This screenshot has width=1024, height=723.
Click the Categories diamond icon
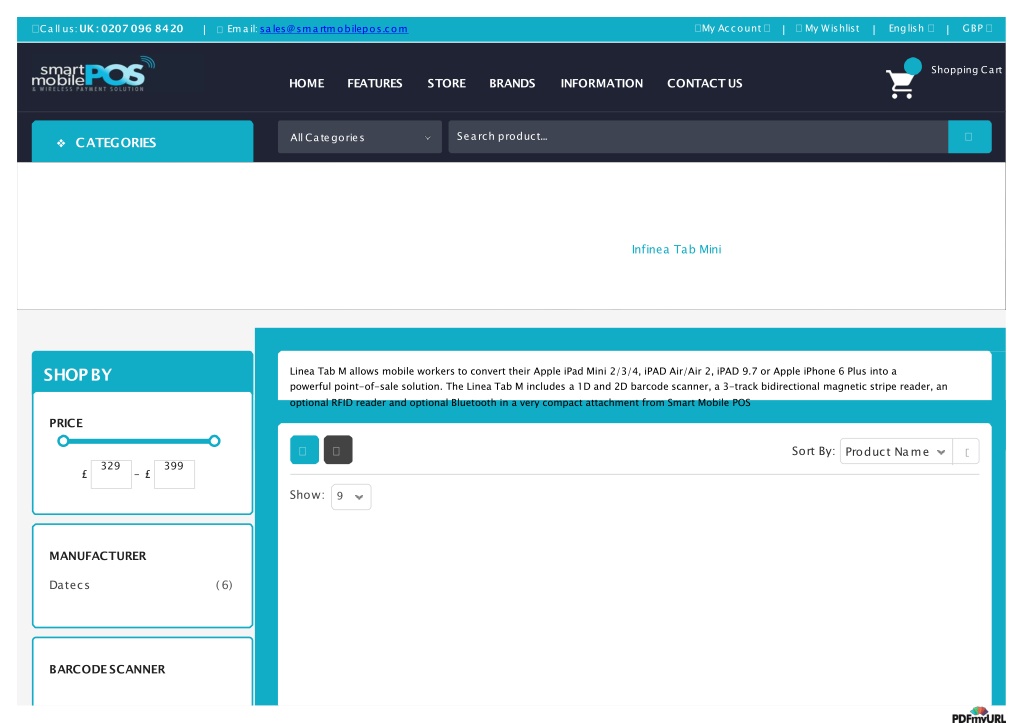click(61, 142)
